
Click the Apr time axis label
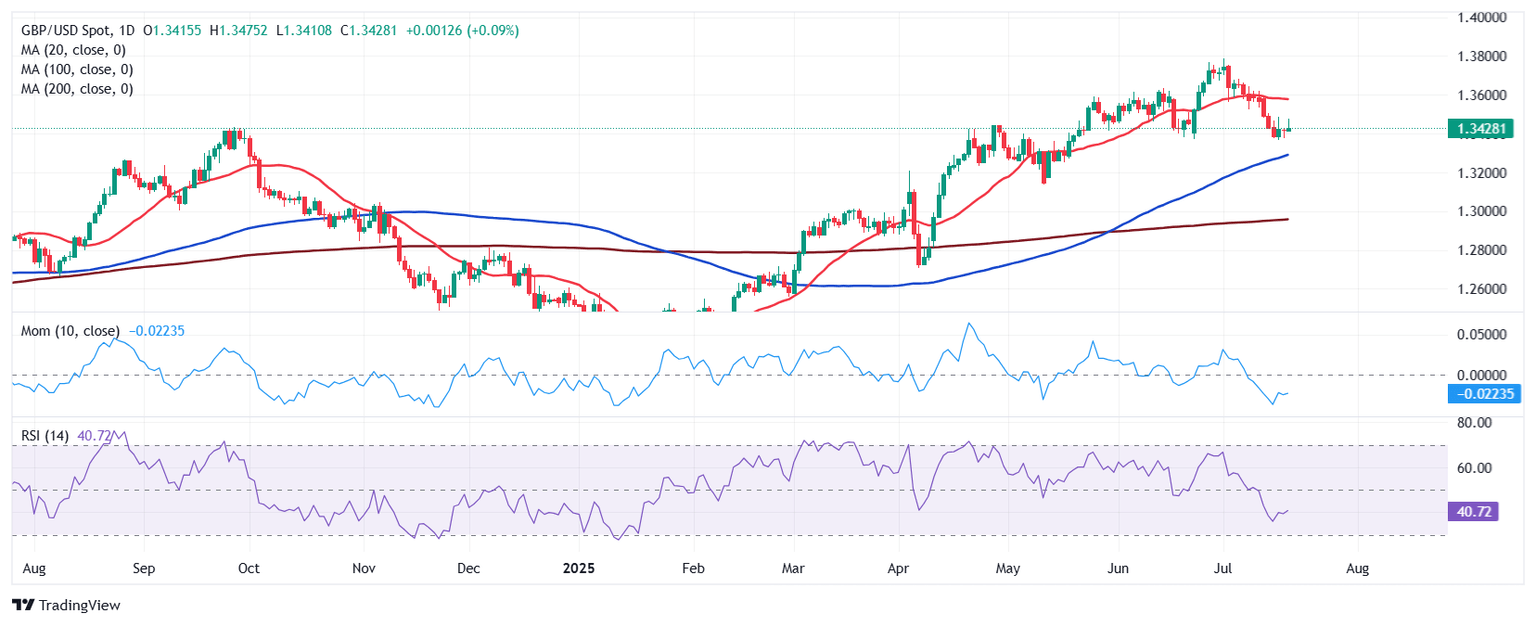(899, 569)
